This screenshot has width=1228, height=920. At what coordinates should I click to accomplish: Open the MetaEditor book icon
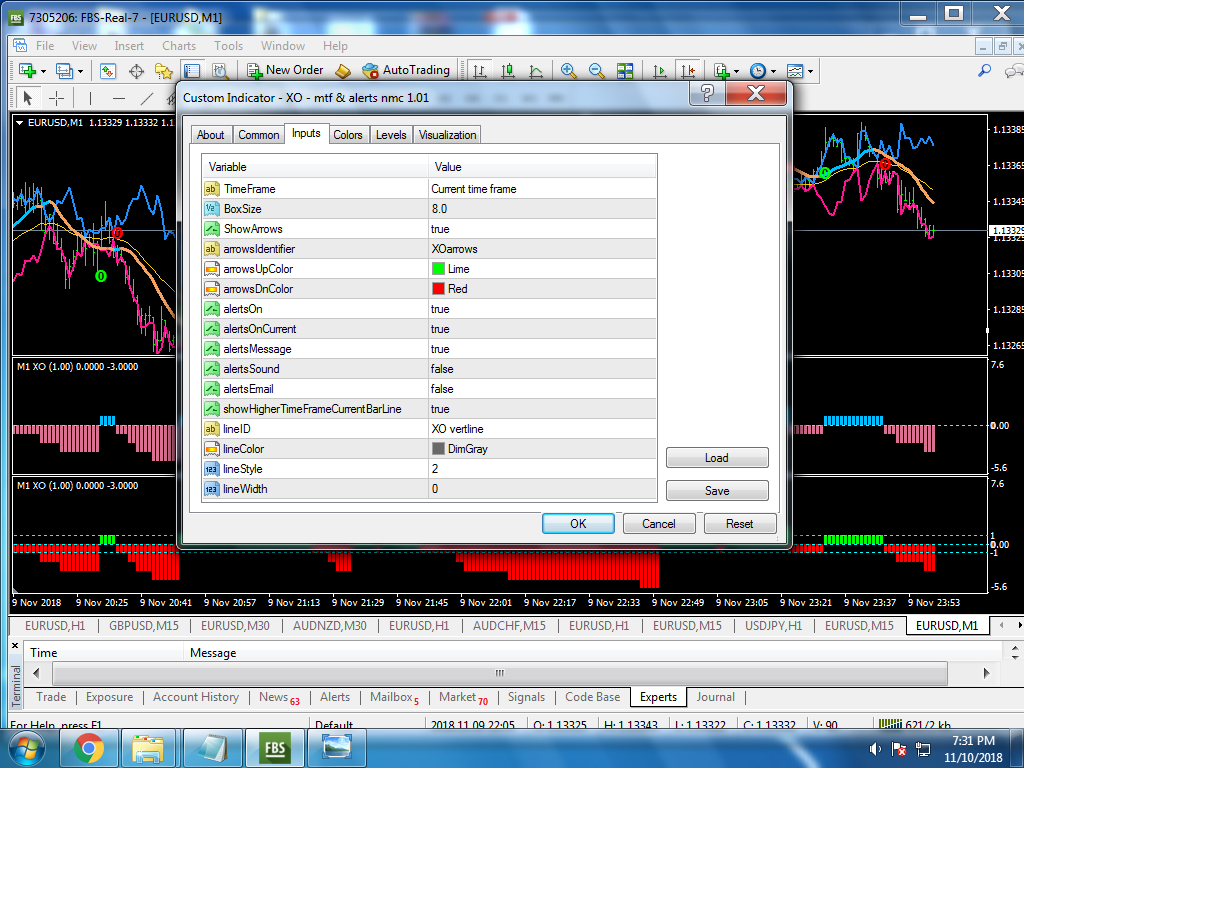click(x=343, y=71)
